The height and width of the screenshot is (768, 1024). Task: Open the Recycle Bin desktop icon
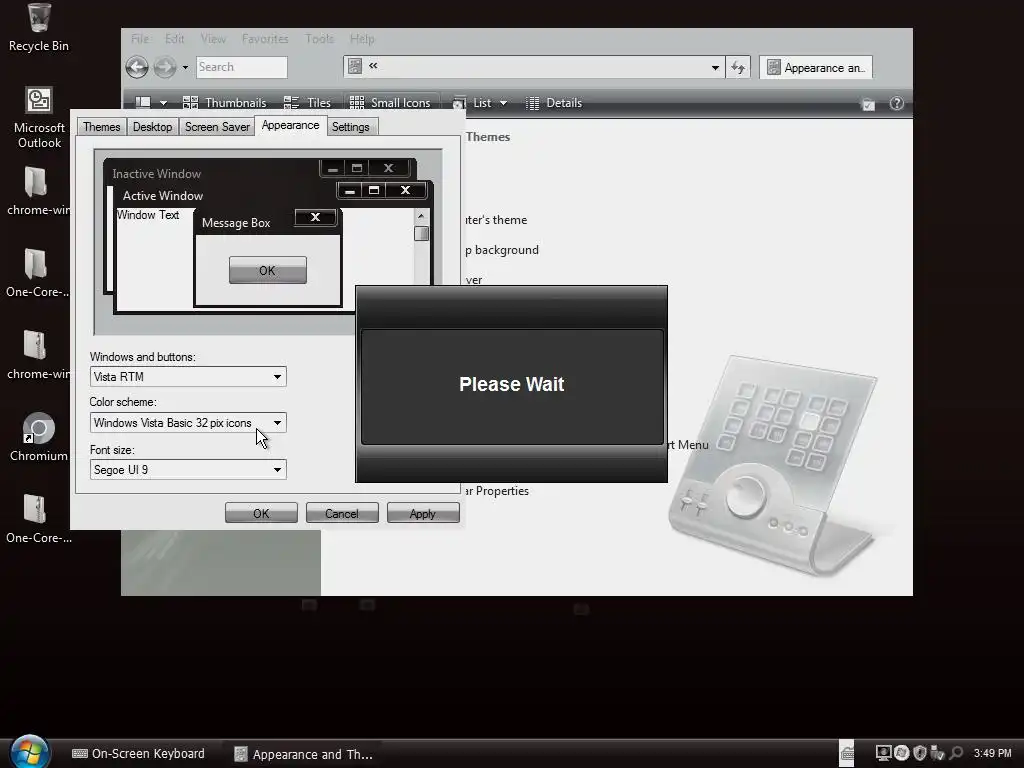(x=39, y=27)
